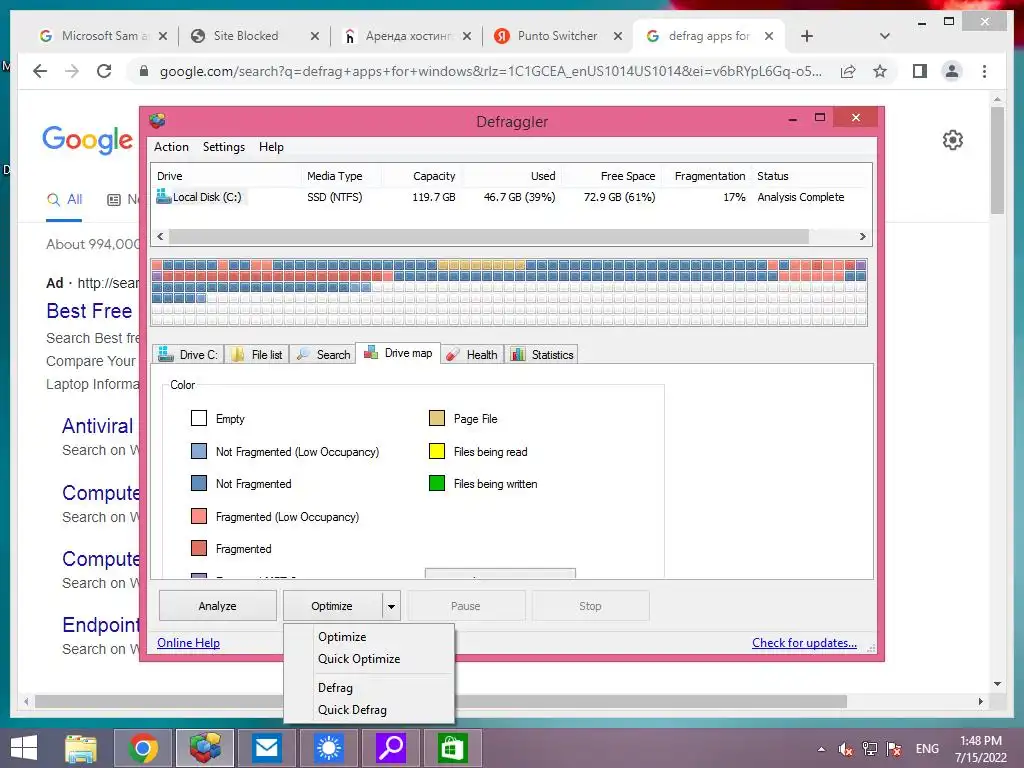Image resolution: width=1024 pixels, height=768 pixels.
Task: Open the Settings menu in Defraggler
Action: [223, 147]
